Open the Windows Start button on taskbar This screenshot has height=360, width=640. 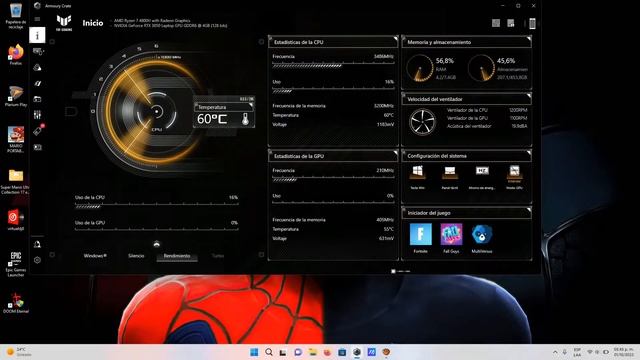click(x=254, y=352)
